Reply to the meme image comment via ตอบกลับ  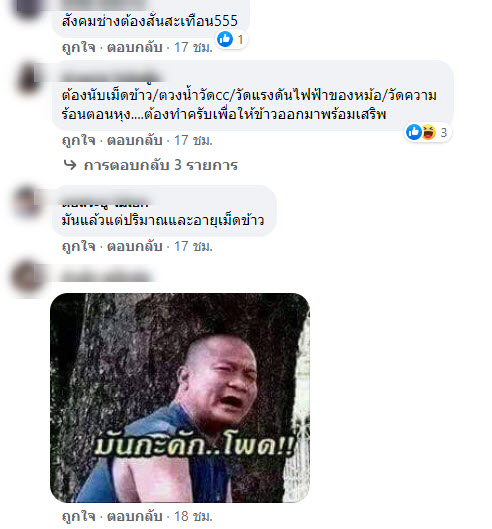click(x=134, y=516)
